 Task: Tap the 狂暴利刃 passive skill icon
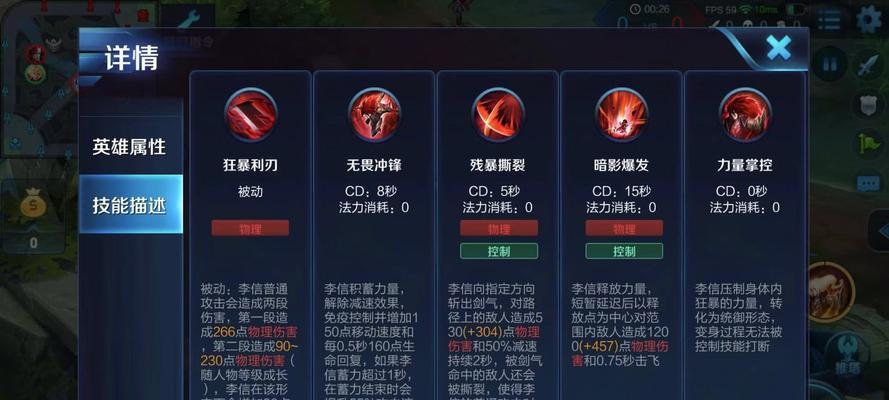[251, 114]
